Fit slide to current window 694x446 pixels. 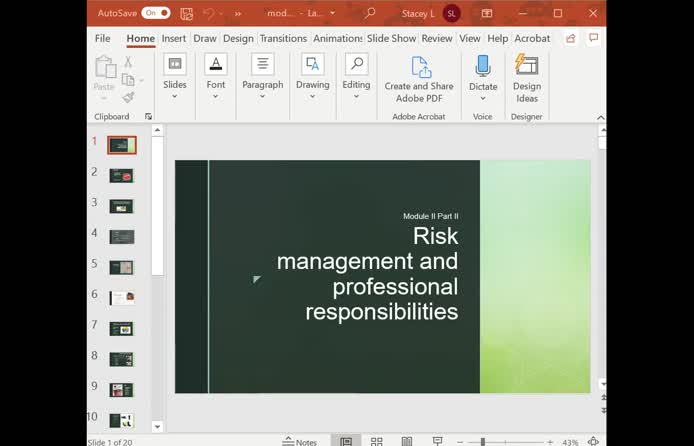[x=594, y=441]
